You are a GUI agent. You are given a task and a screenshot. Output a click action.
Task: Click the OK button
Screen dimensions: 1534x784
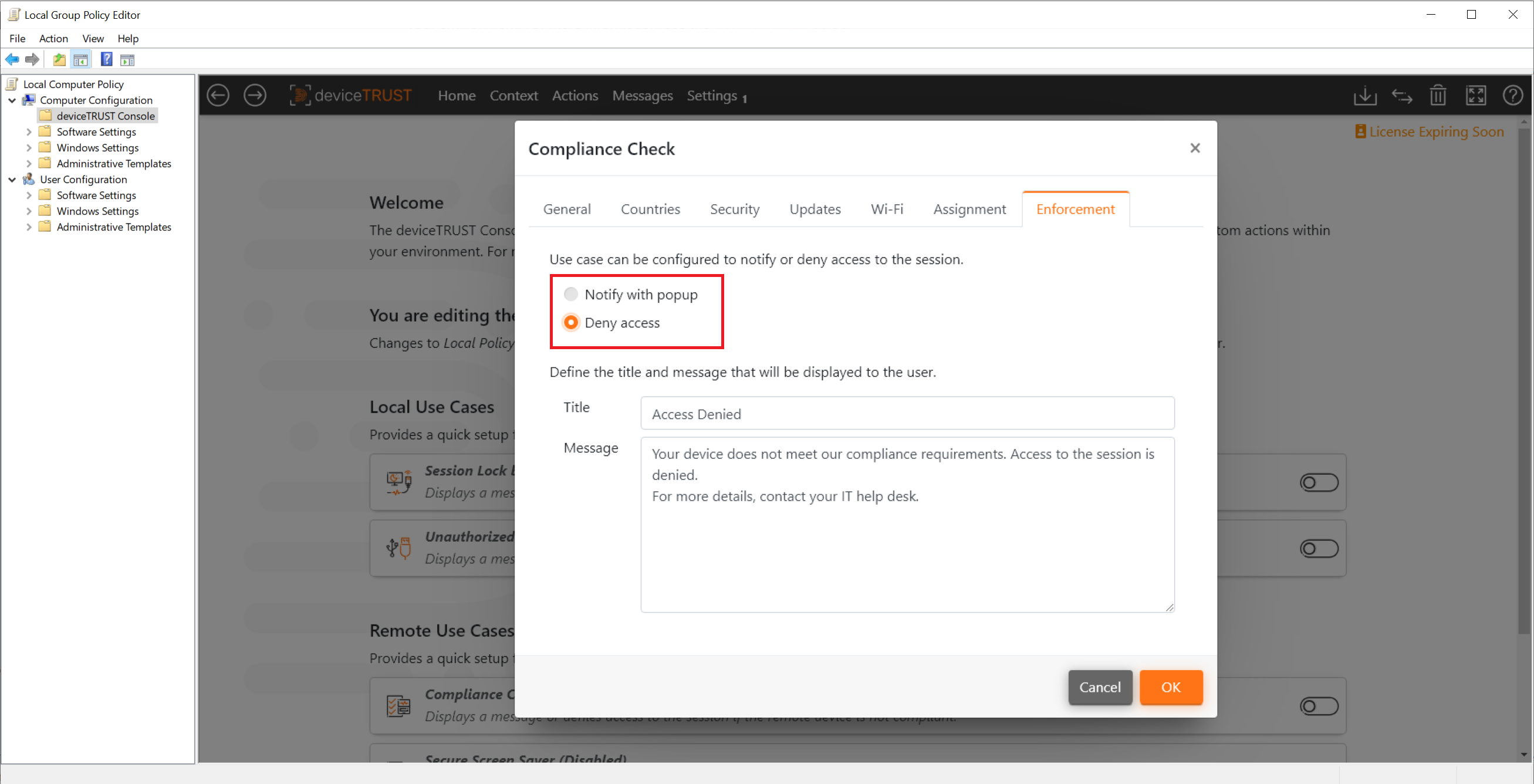coord(1171,687)
